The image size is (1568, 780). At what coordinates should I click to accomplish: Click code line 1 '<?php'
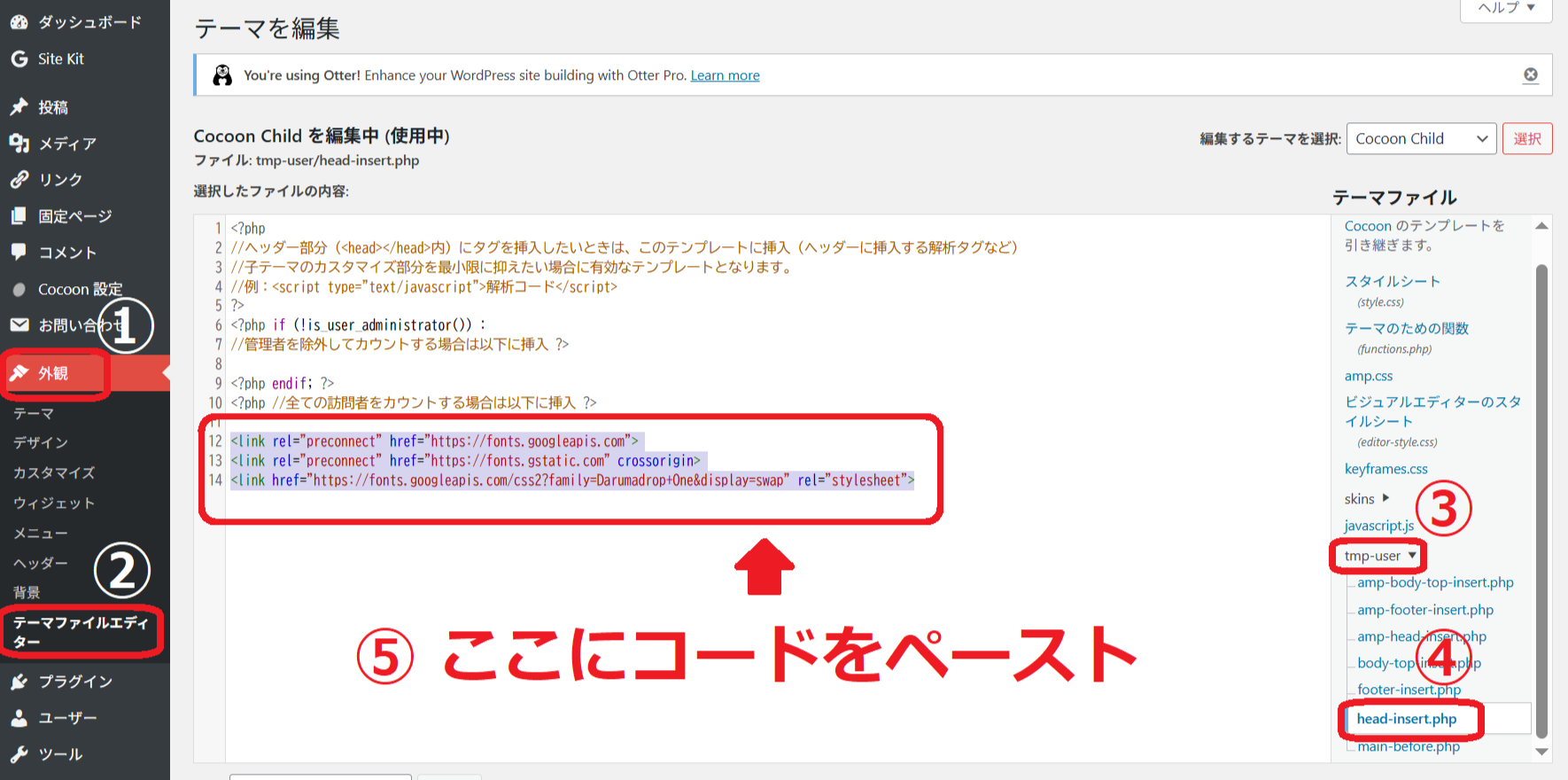pyautogui.click(x=248, y=229)
